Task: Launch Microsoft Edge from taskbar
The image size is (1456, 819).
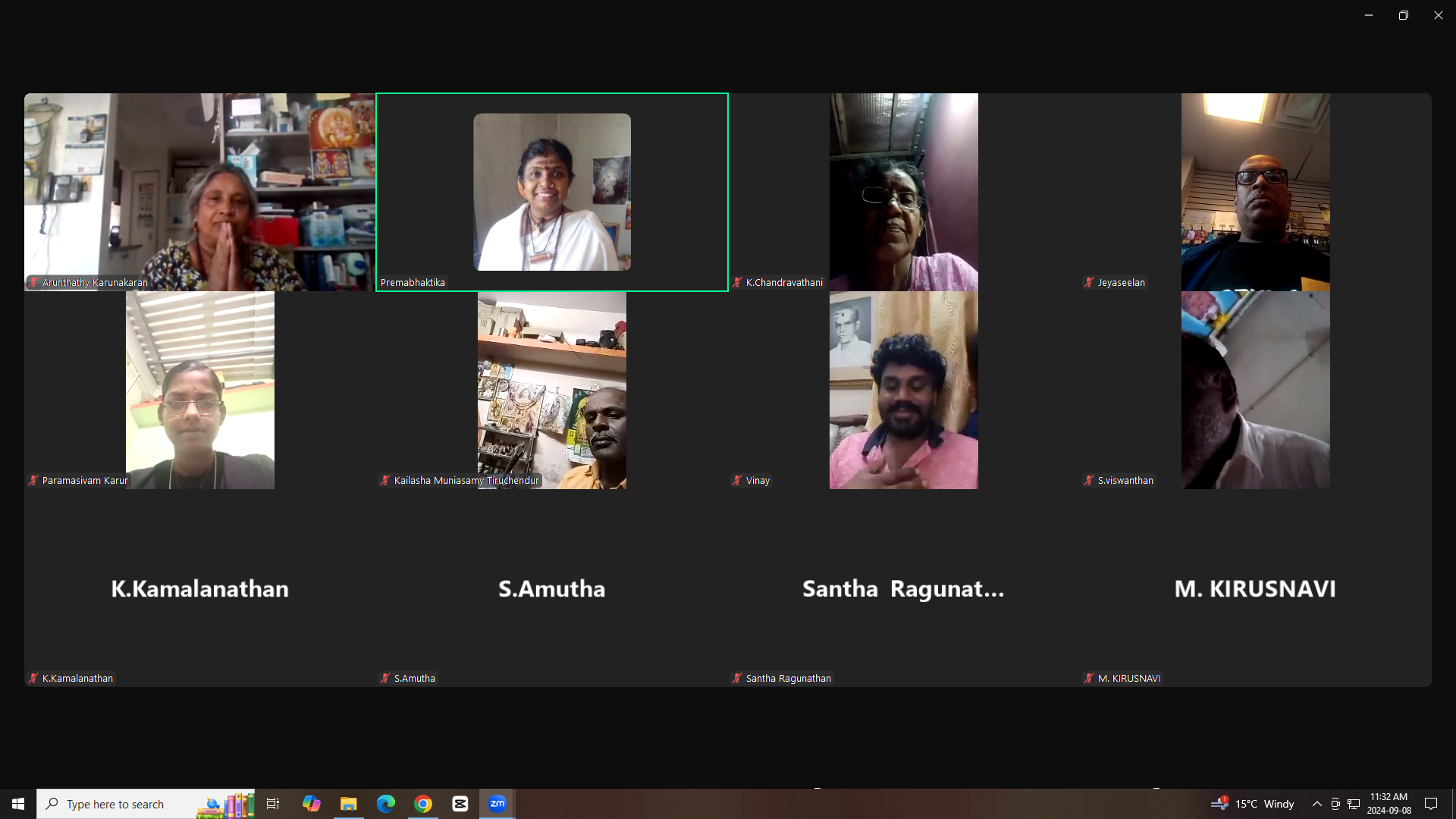Action: [386, 804]
